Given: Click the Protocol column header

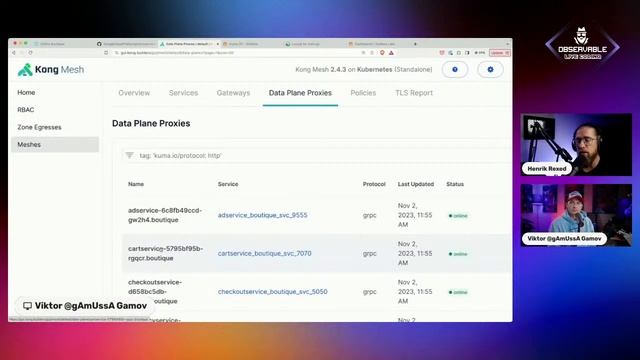Looking at the screenshot, I should click(x=374, y=184).
